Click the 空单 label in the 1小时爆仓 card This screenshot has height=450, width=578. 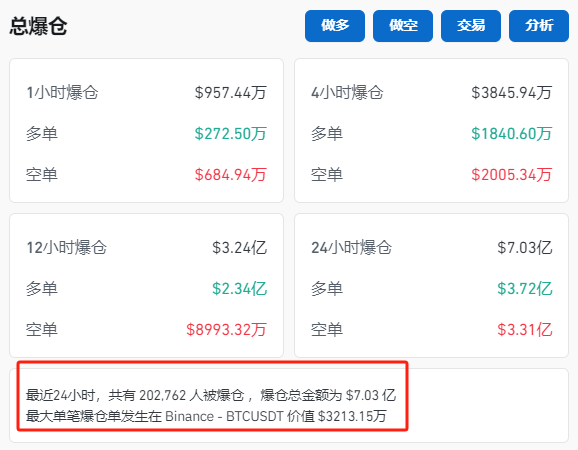(x=42, y=174)
